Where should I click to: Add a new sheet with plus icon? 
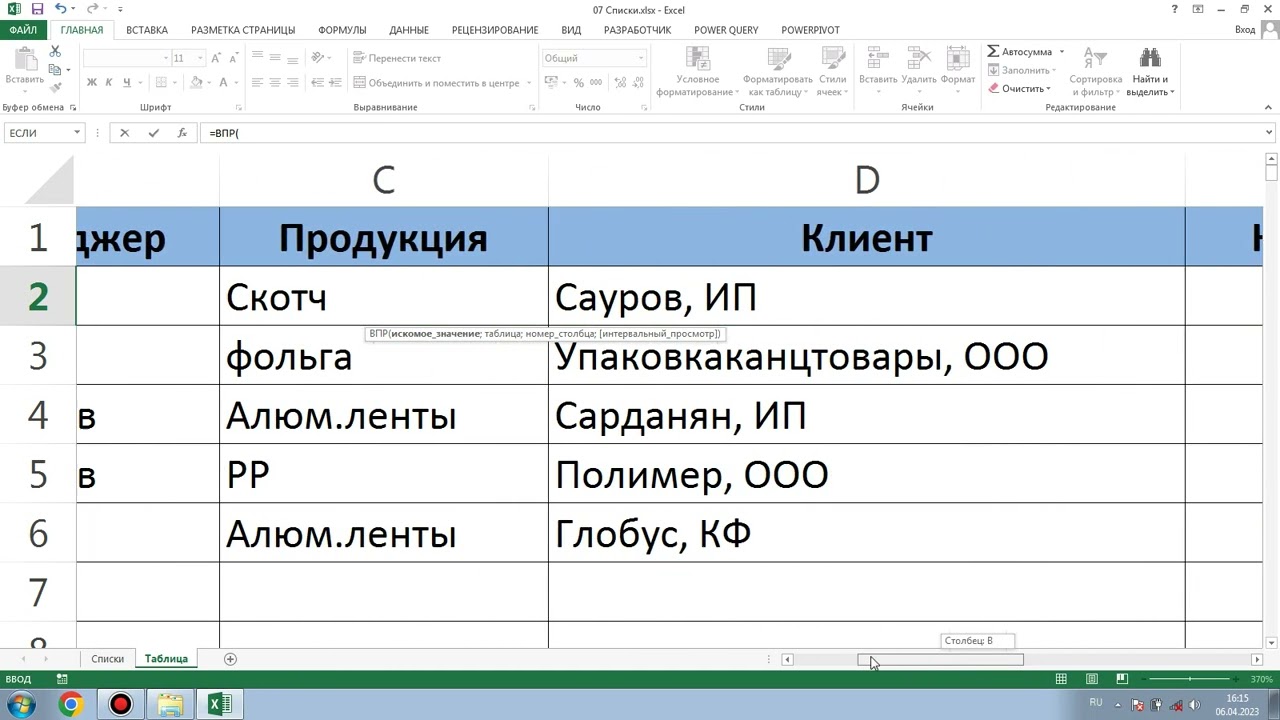coord(230,659)
